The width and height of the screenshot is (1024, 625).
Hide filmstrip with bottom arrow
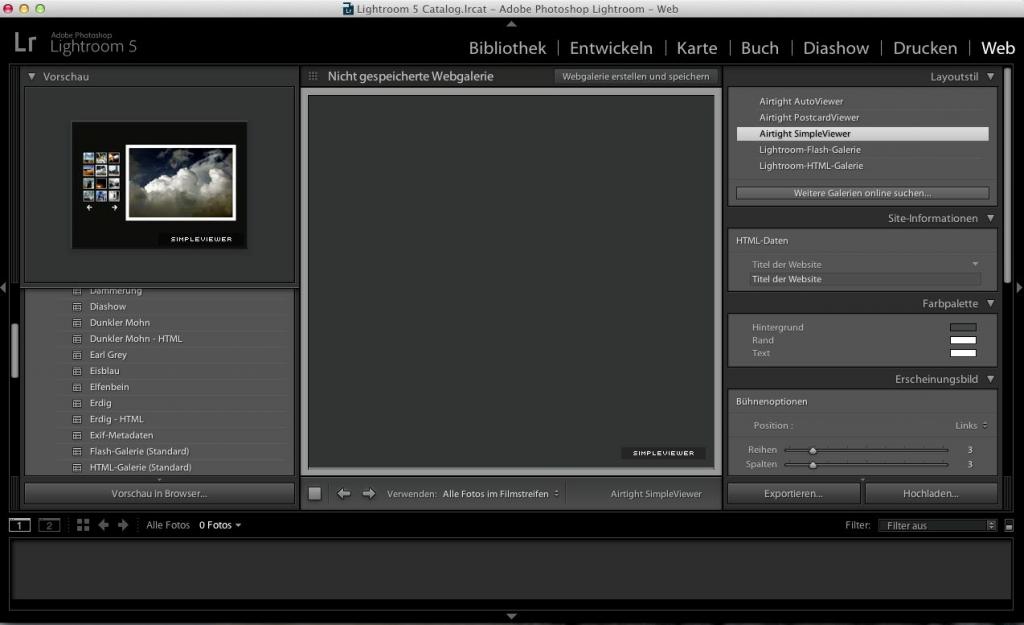click(x=511, y=616)
